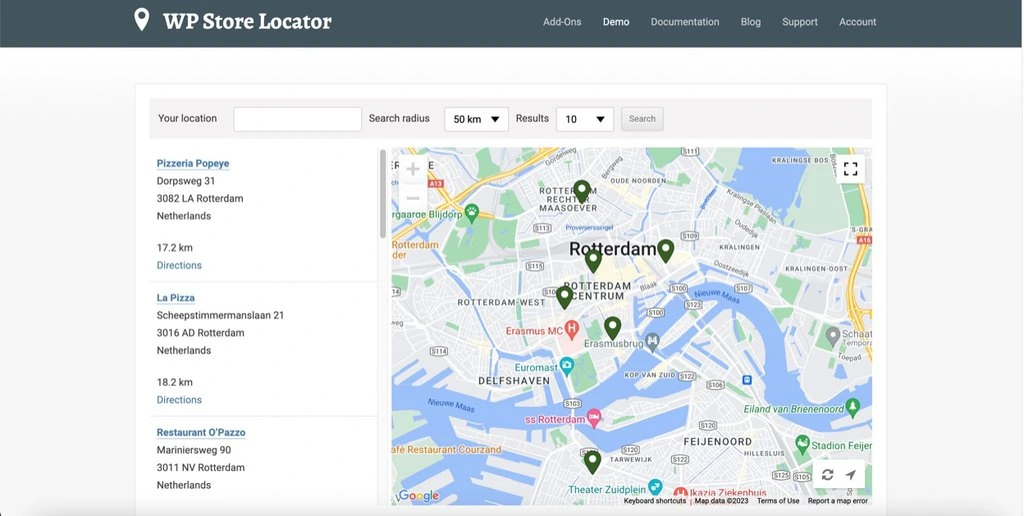Screen dimensions: 1024x516
Task: Select store marker beside Rotterdam-West label
Action: [x=564, y=298]
